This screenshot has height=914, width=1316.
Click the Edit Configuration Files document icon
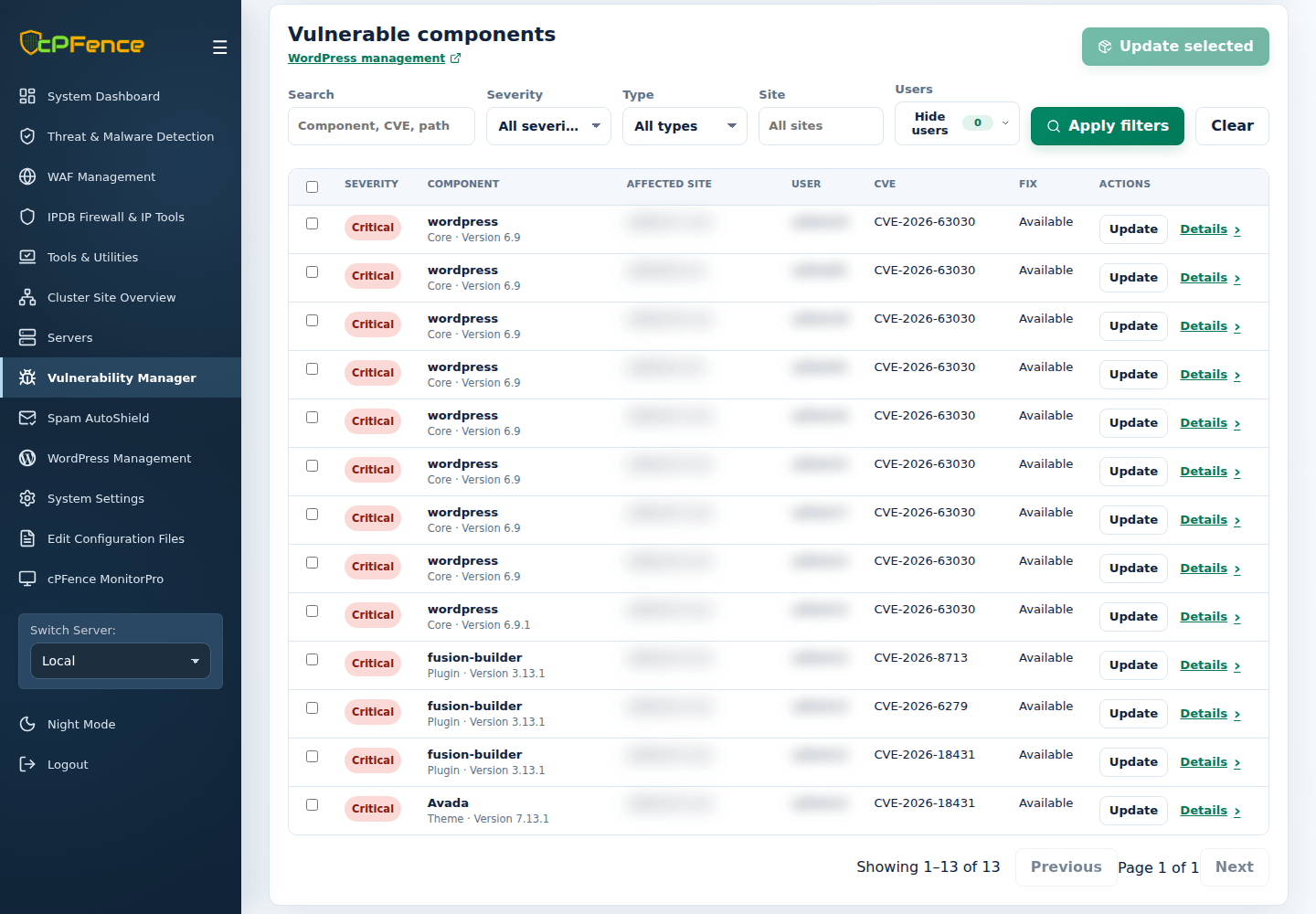[27, 538]
